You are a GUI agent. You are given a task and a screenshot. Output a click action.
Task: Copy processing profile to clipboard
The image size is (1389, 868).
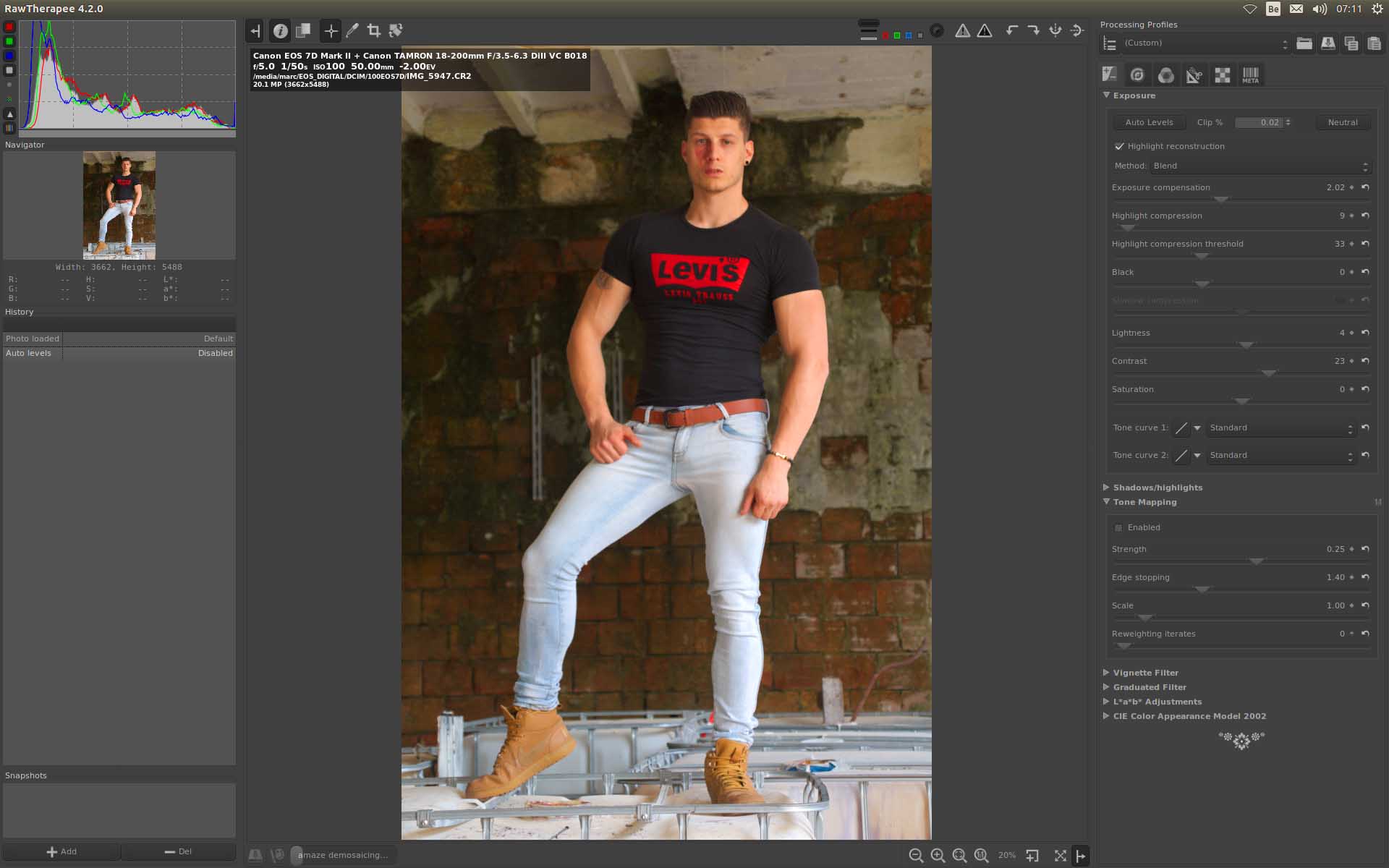[1351, 43]
